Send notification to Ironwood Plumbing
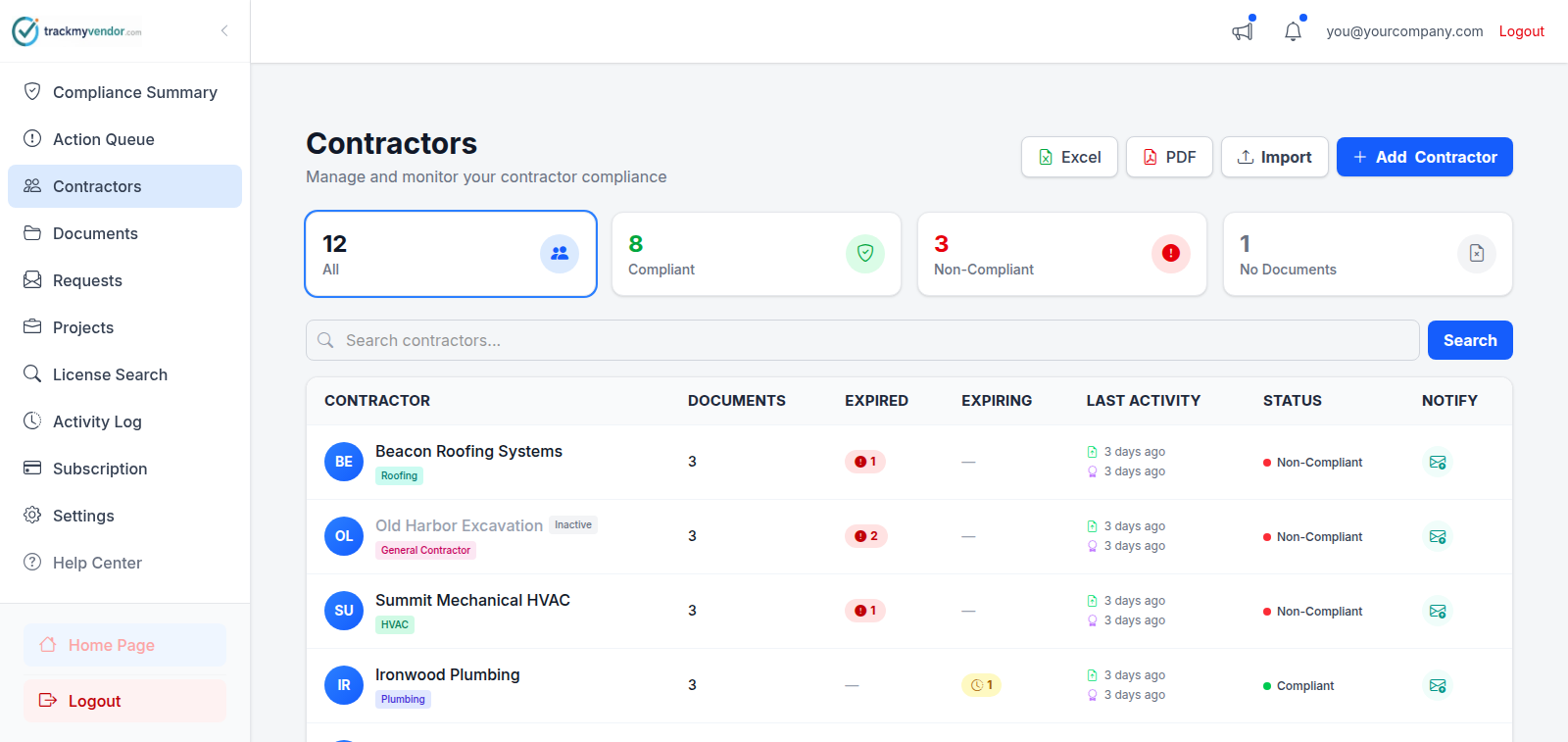The image size is (1568, 742). [x=1438, y=685]
